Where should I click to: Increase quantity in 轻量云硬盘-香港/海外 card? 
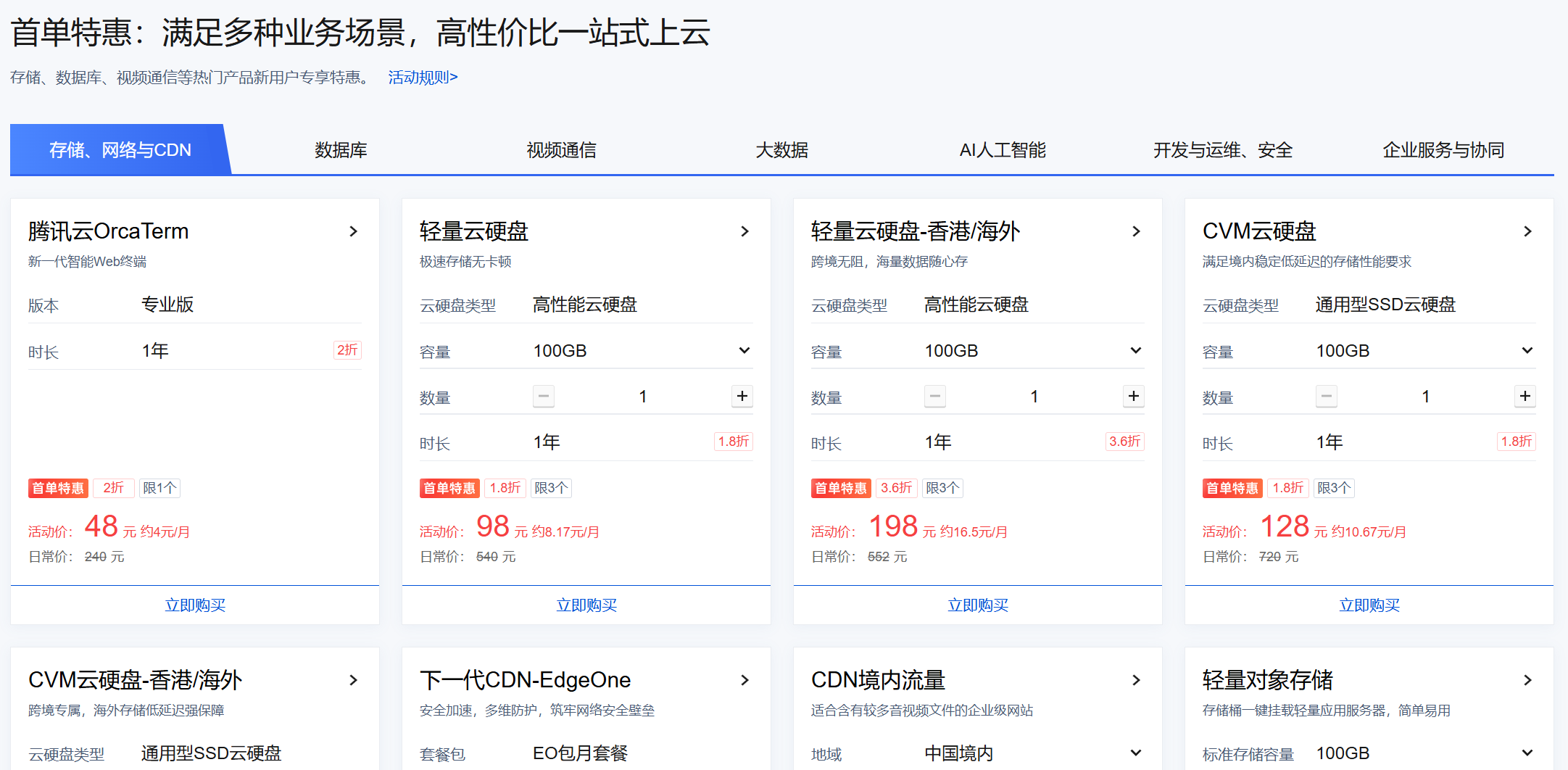tap(1134, 396)
